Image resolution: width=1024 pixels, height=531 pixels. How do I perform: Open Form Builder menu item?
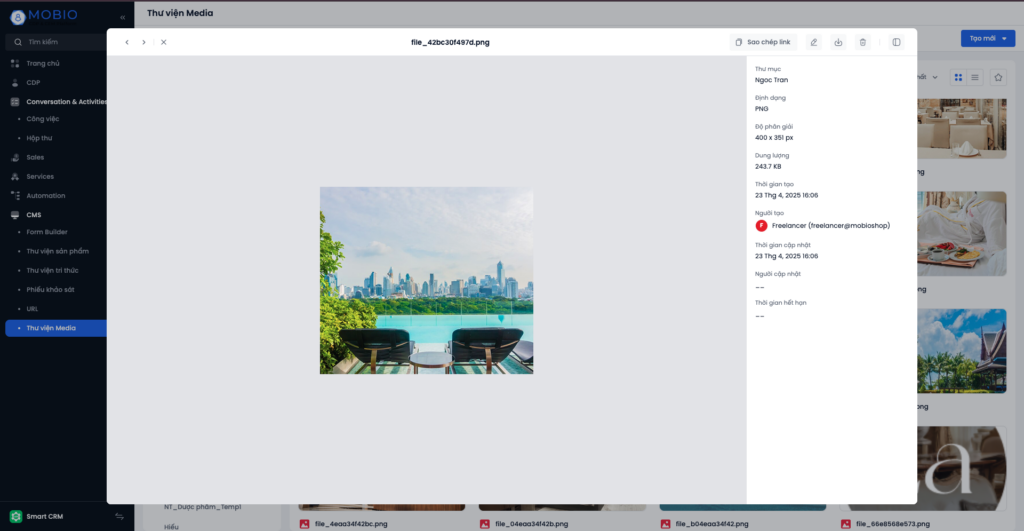(47, 232)
